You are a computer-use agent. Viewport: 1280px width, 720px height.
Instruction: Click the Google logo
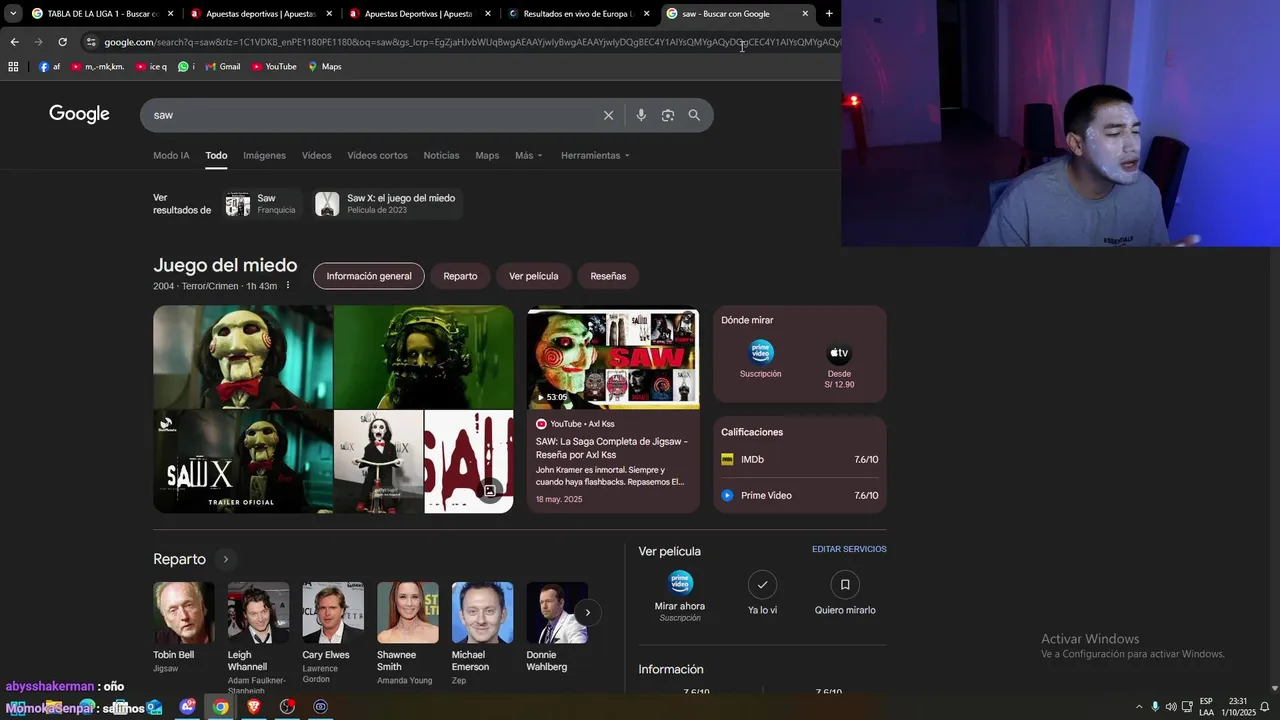coord(79,114)
